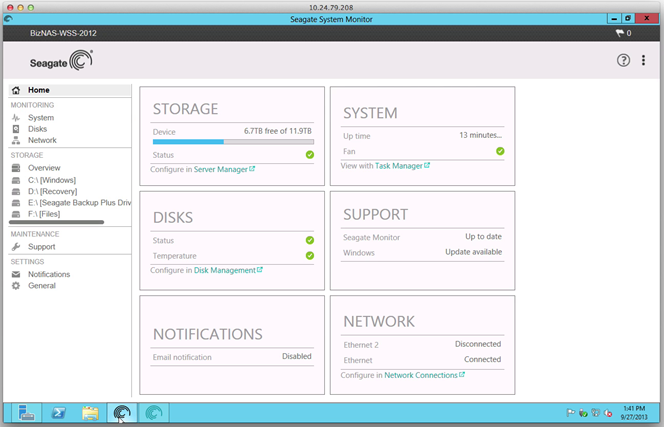
Task: Click Disks Temperature green checkmark
Action: click(310, 255)
